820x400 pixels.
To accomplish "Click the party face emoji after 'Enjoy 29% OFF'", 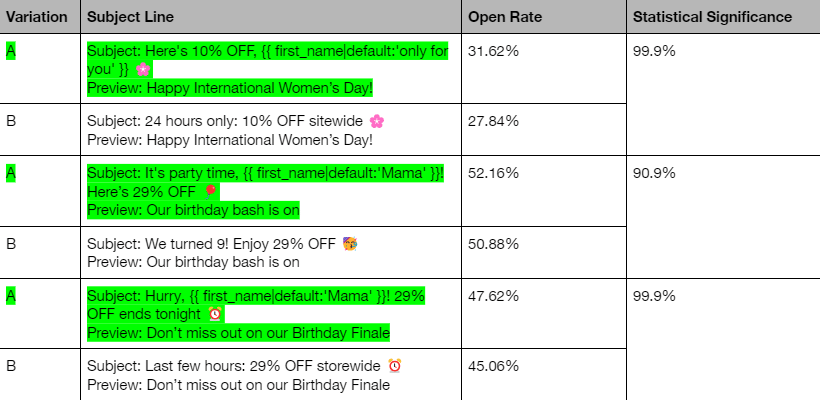I will tap(350, 244).
